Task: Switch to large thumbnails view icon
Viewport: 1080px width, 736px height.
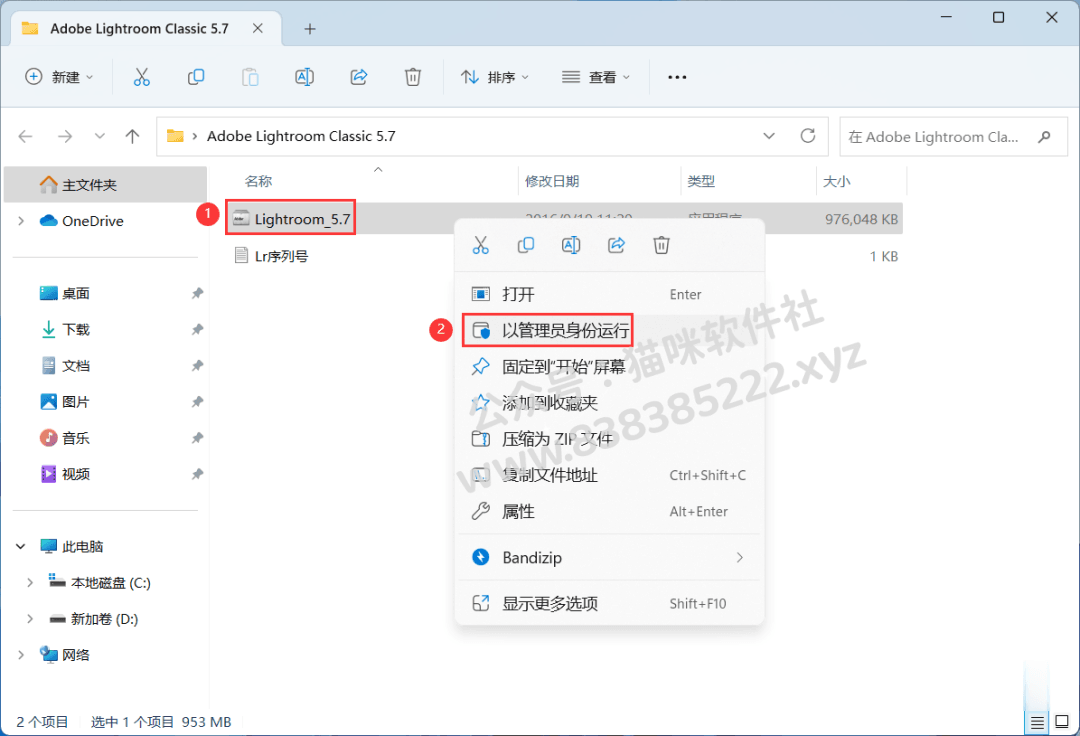Action: click(1062, 722)
